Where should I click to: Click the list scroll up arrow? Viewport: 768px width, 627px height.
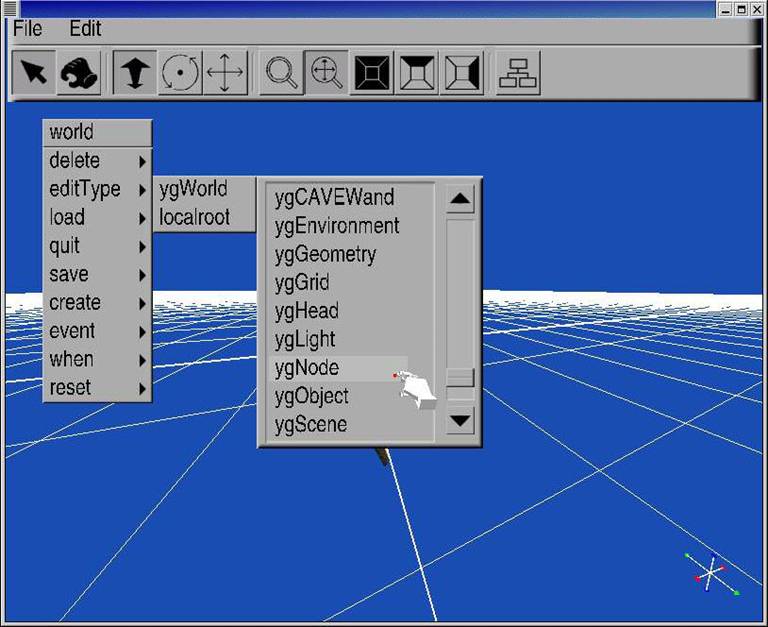(x=460, y=199)
